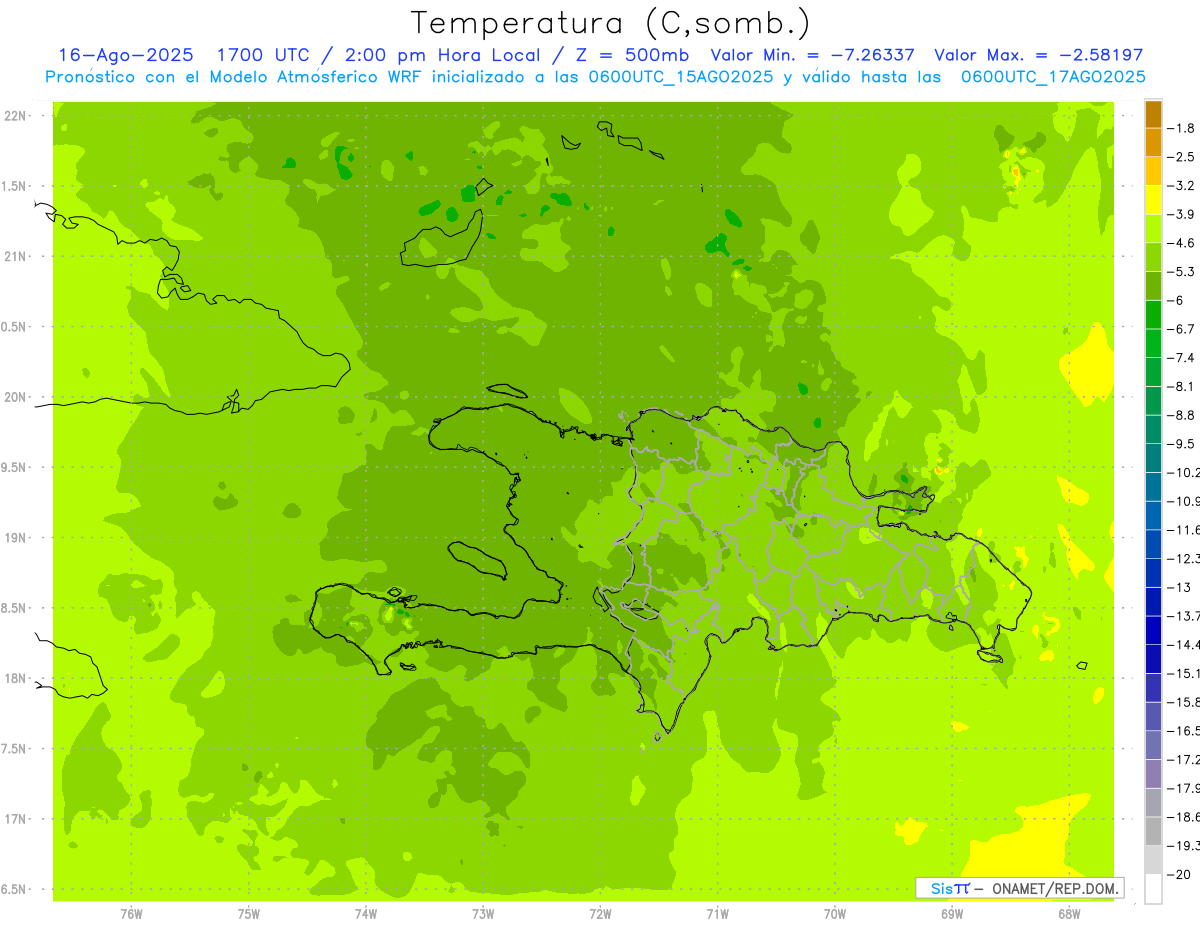
Task: Click the "-8.8" colorbar label
Action: tap(1182, 415)
